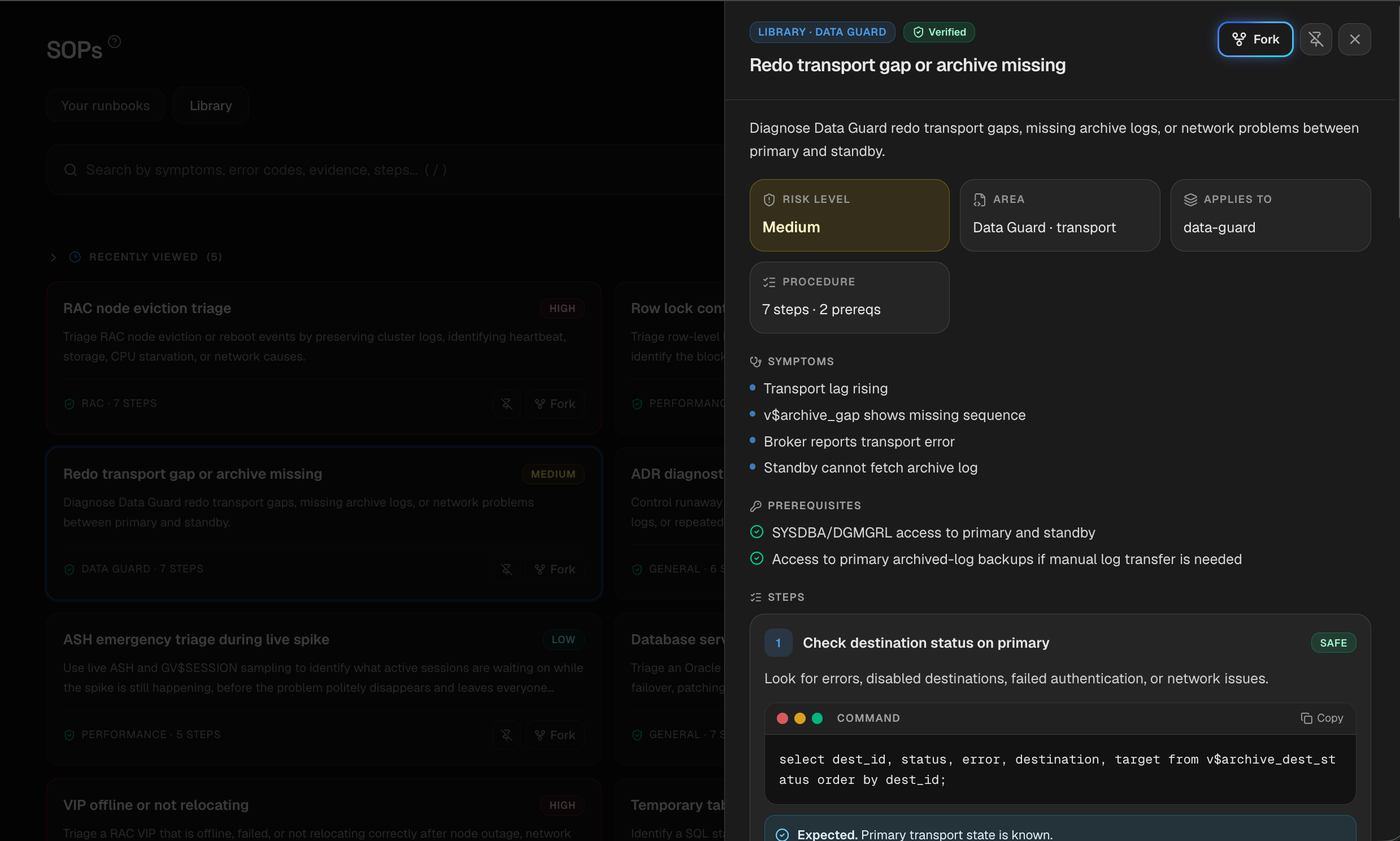Close the SOP detail panel
The height and width of the screenshot is (841, 1400).
coord(1354,39)
